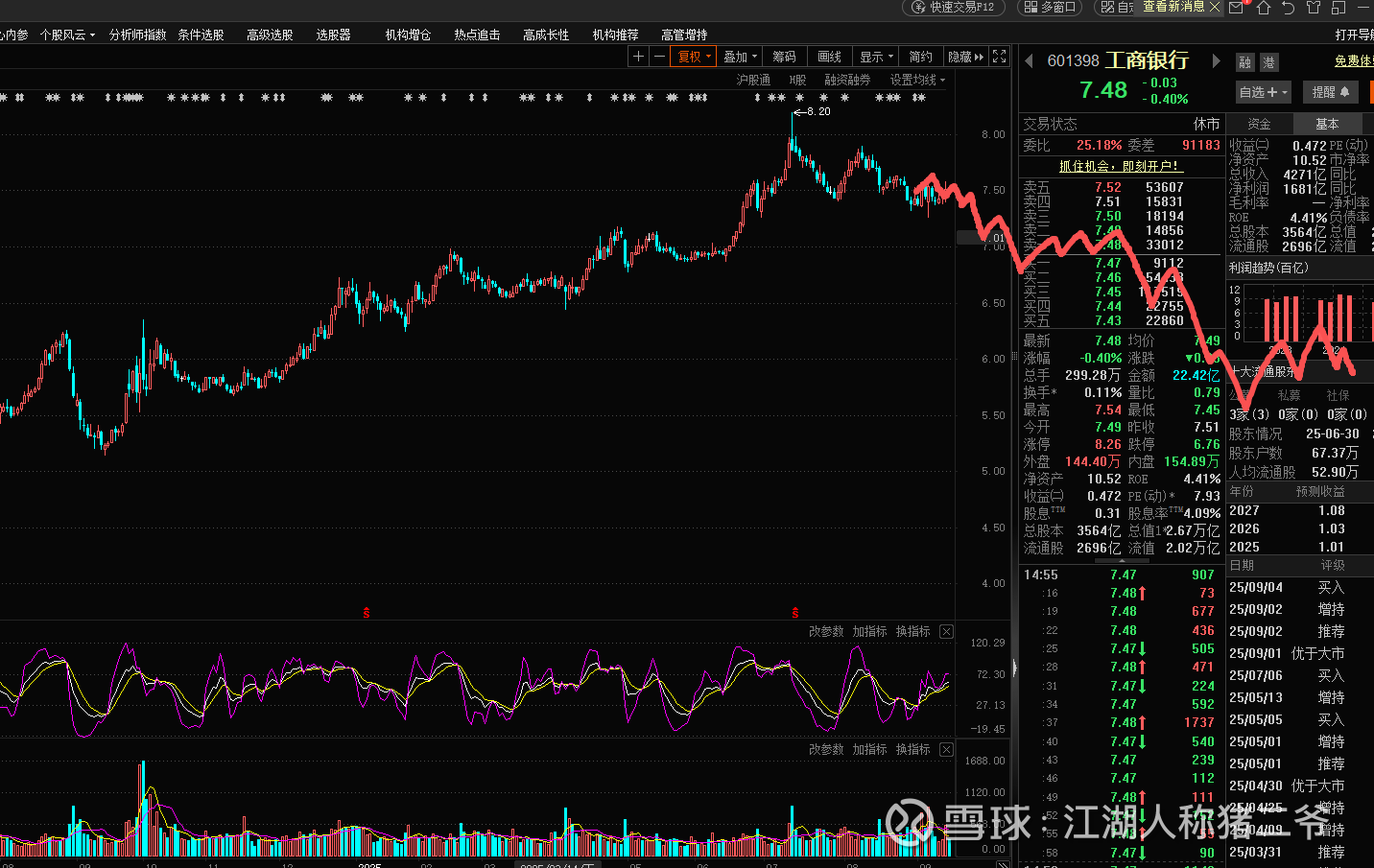1374x868 pixels.
Task: Click the undo back arrow icon in title bar
Action: [x=1288, y=8]
